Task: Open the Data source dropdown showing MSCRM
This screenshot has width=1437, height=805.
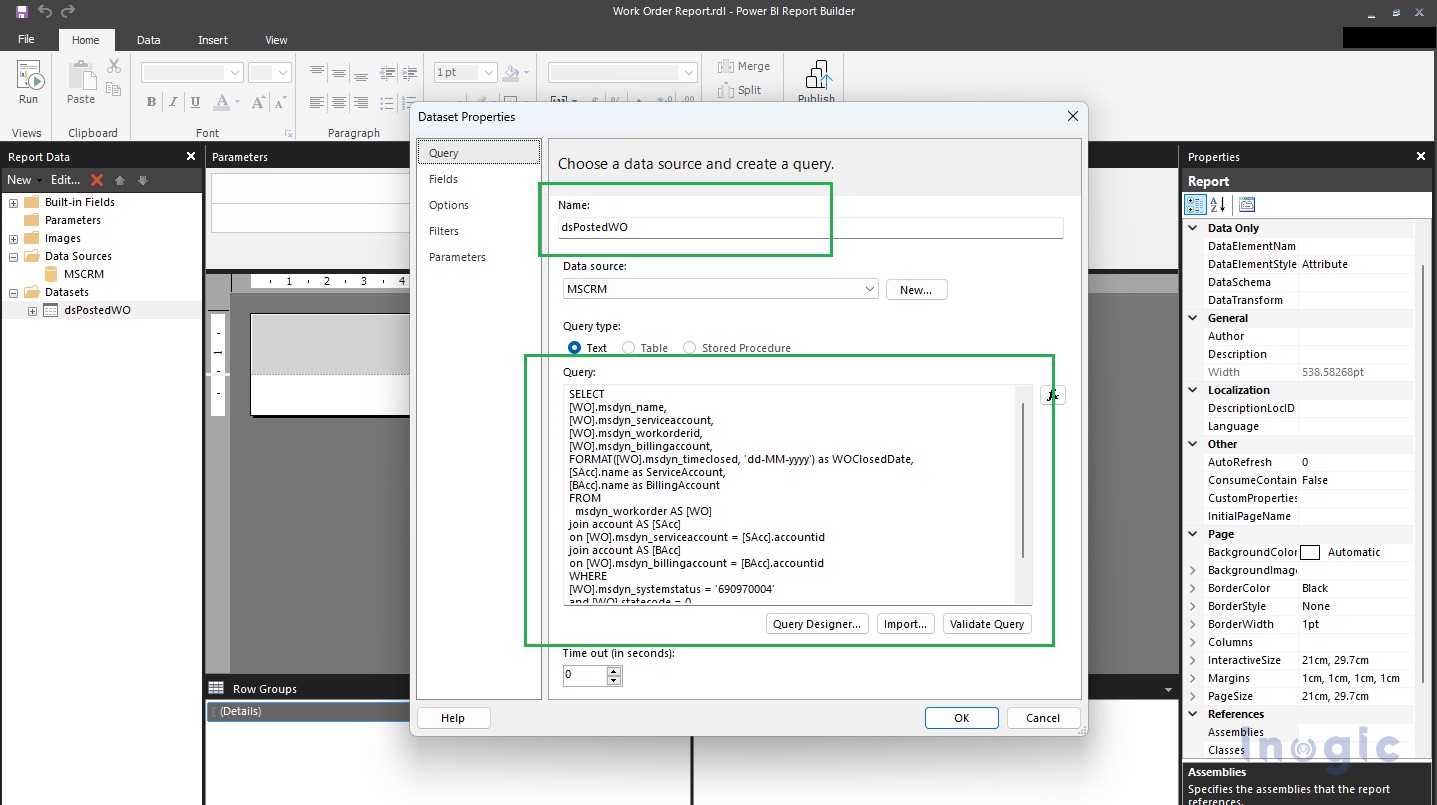Action: (869, 289)
